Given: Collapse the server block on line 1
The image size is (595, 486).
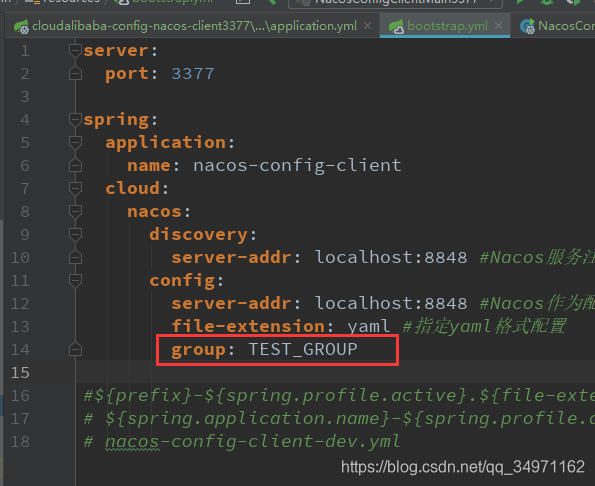Looking at the screenshot, I should tap(76, 50).
